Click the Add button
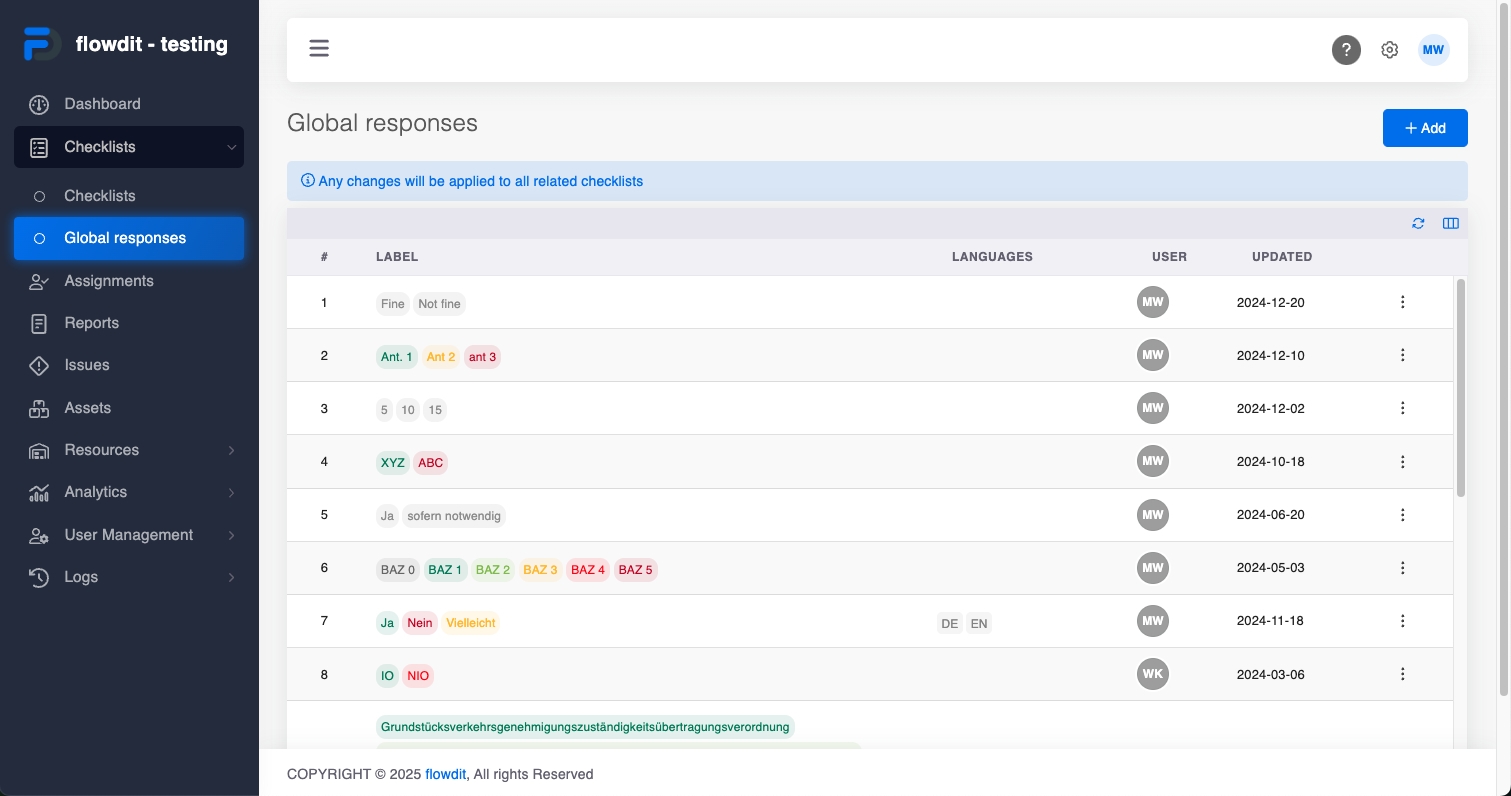Viewport: 1511px width, 796px height. tap(1424, 128)
